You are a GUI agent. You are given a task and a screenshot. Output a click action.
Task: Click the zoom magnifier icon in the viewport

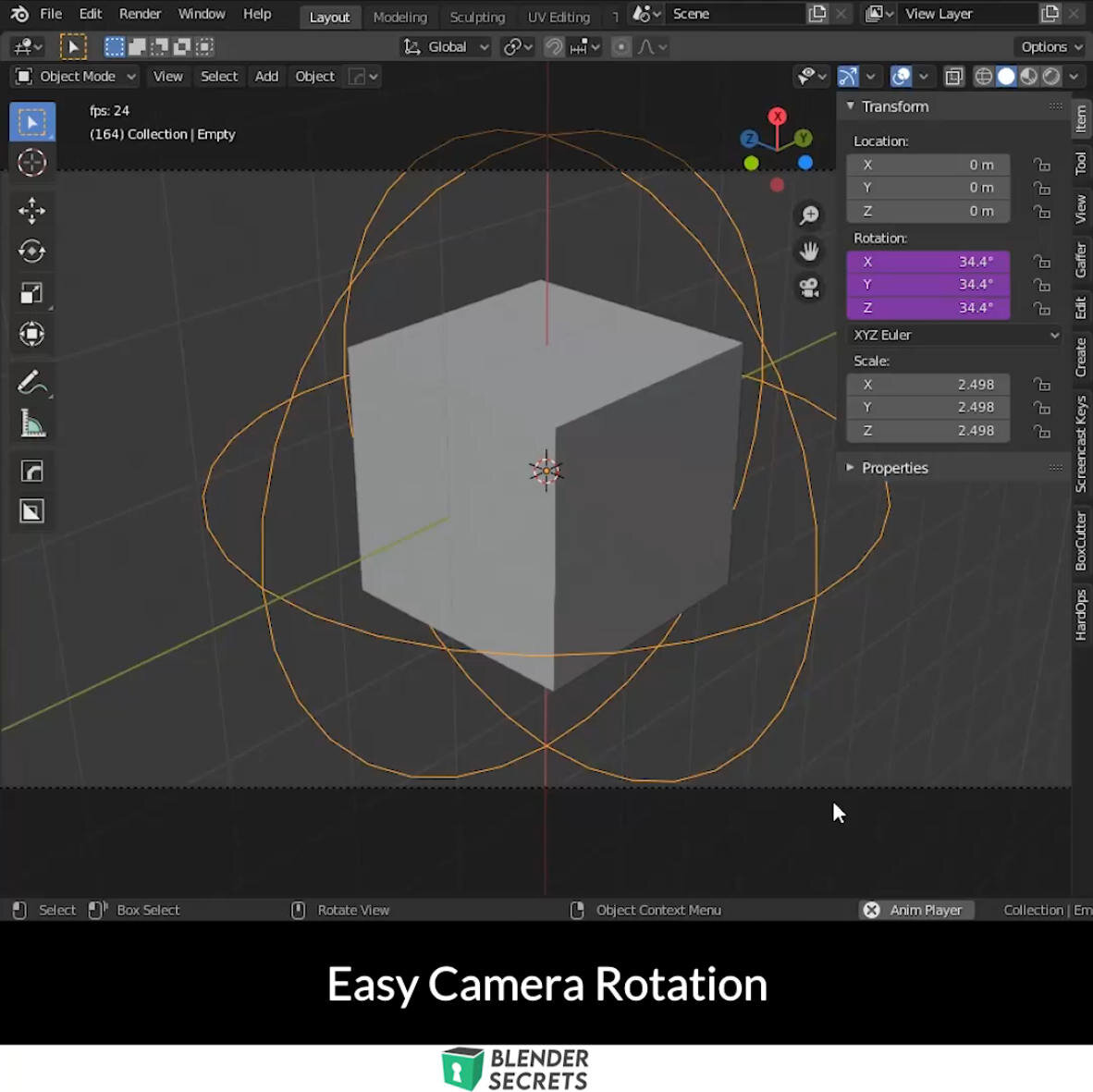[808, 214]
